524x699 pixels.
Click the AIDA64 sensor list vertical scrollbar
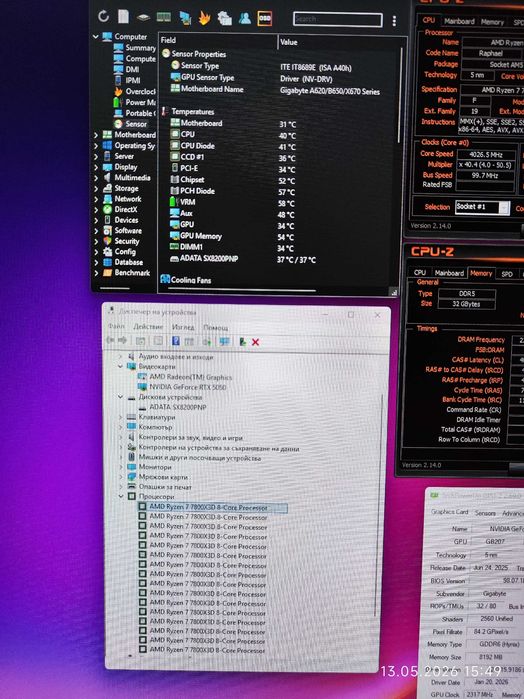pos(400,96)
